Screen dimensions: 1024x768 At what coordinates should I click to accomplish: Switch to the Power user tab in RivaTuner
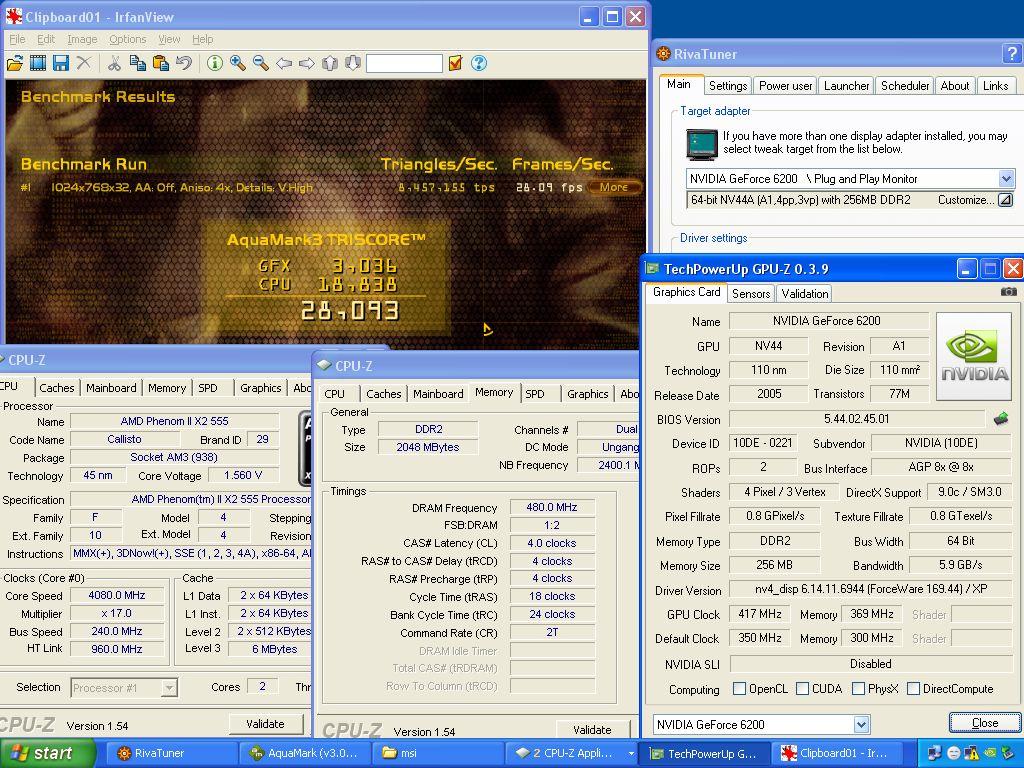(x=786, y=86)
